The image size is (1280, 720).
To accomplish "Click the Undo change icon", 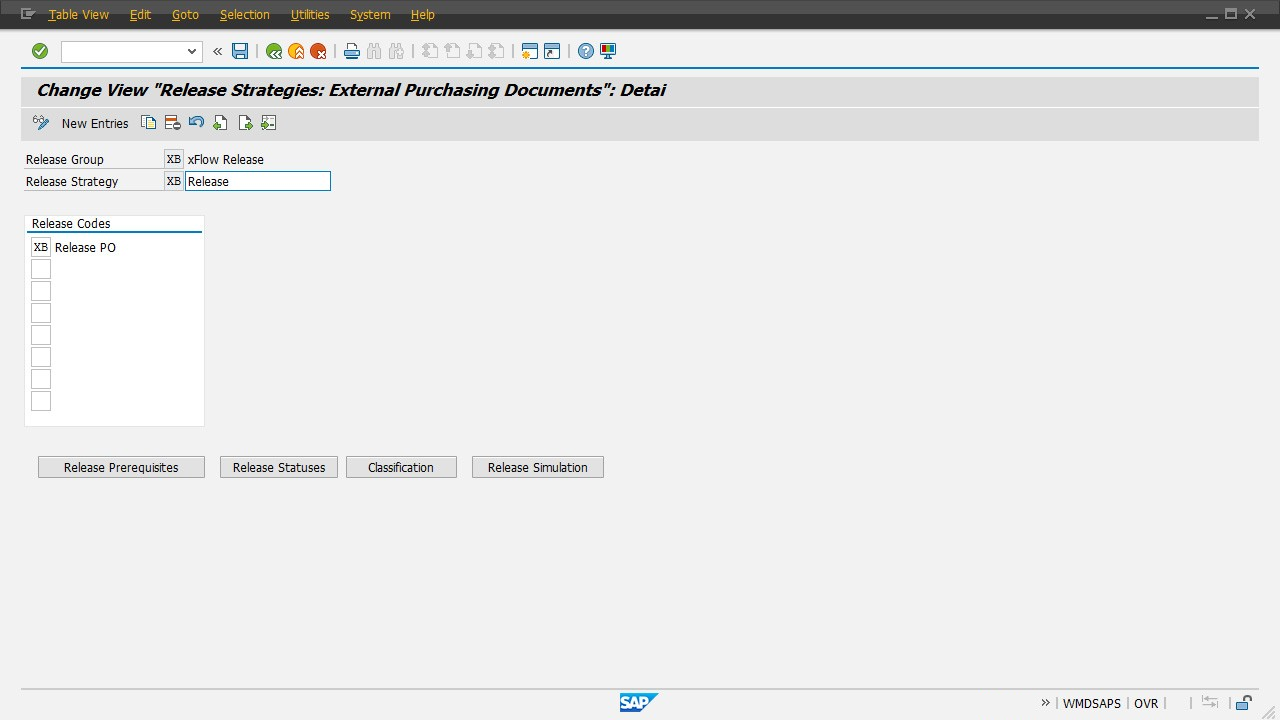I will pos(196,123).
